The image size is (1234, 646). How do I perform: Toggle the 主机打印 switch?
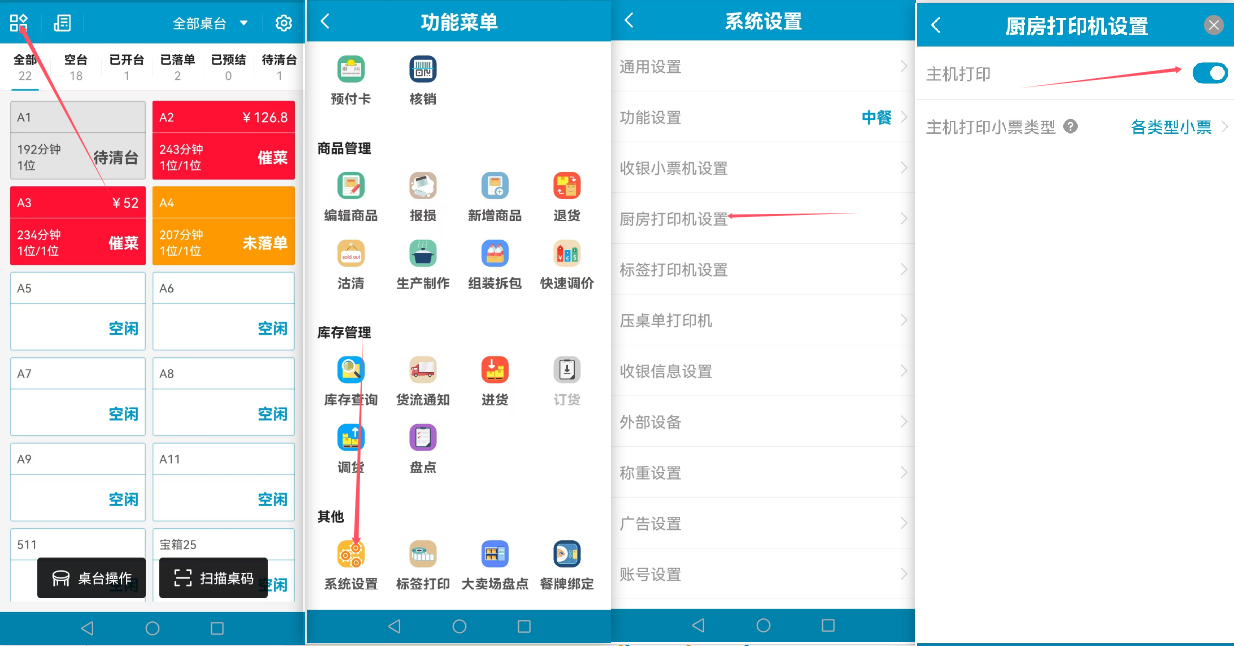click(1210, 73)
